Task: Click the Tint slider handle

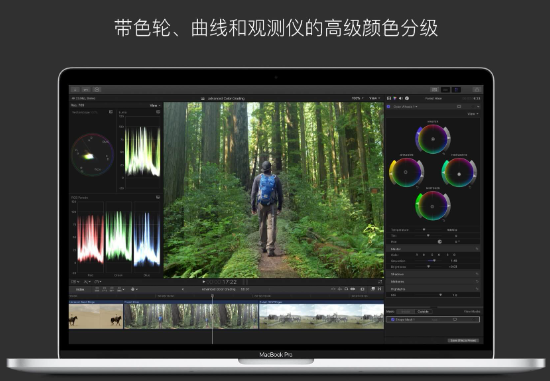Action: [428, 235]
